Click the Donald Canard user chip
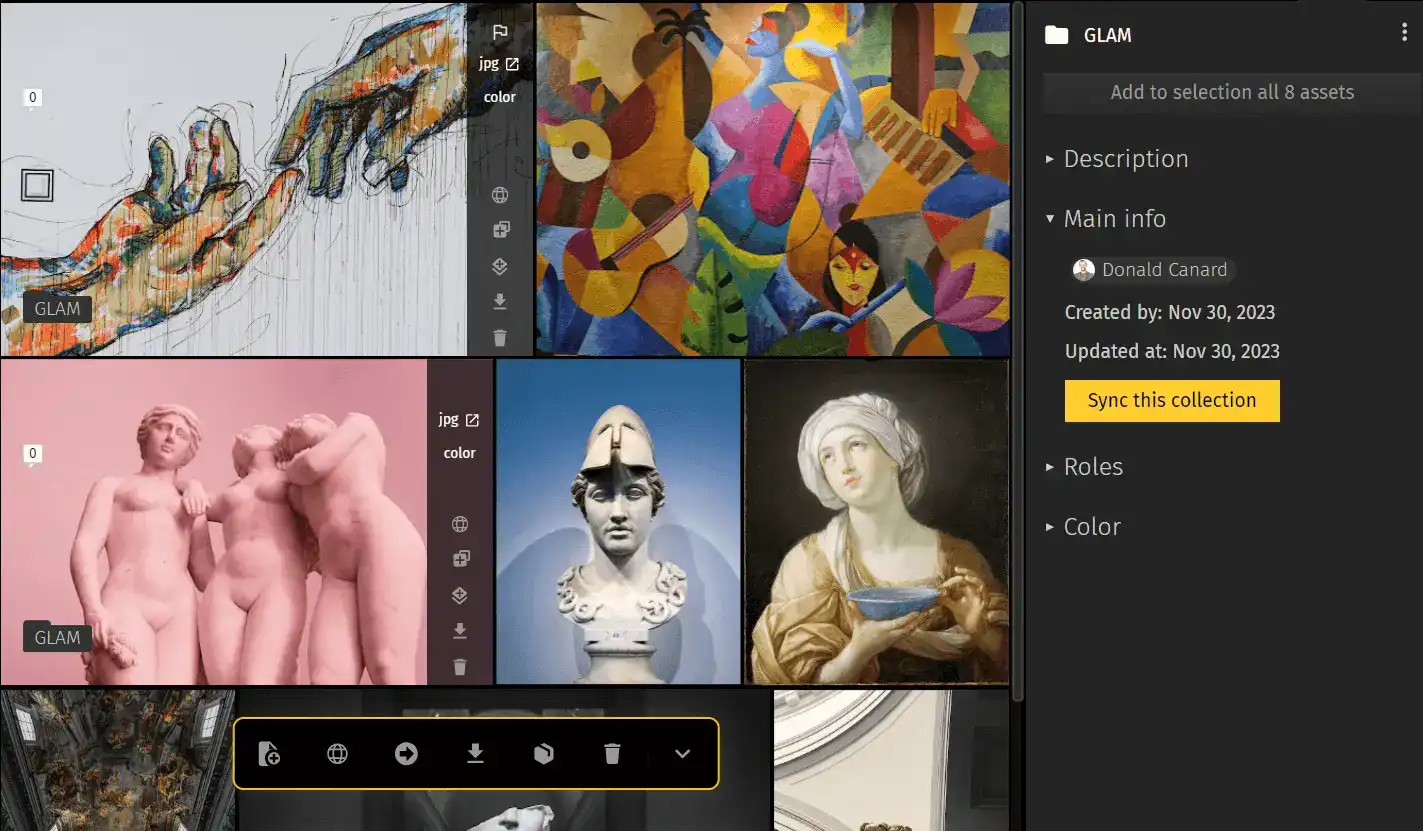The height and width of the screenshot is (831, 1423). [1152, 270]
